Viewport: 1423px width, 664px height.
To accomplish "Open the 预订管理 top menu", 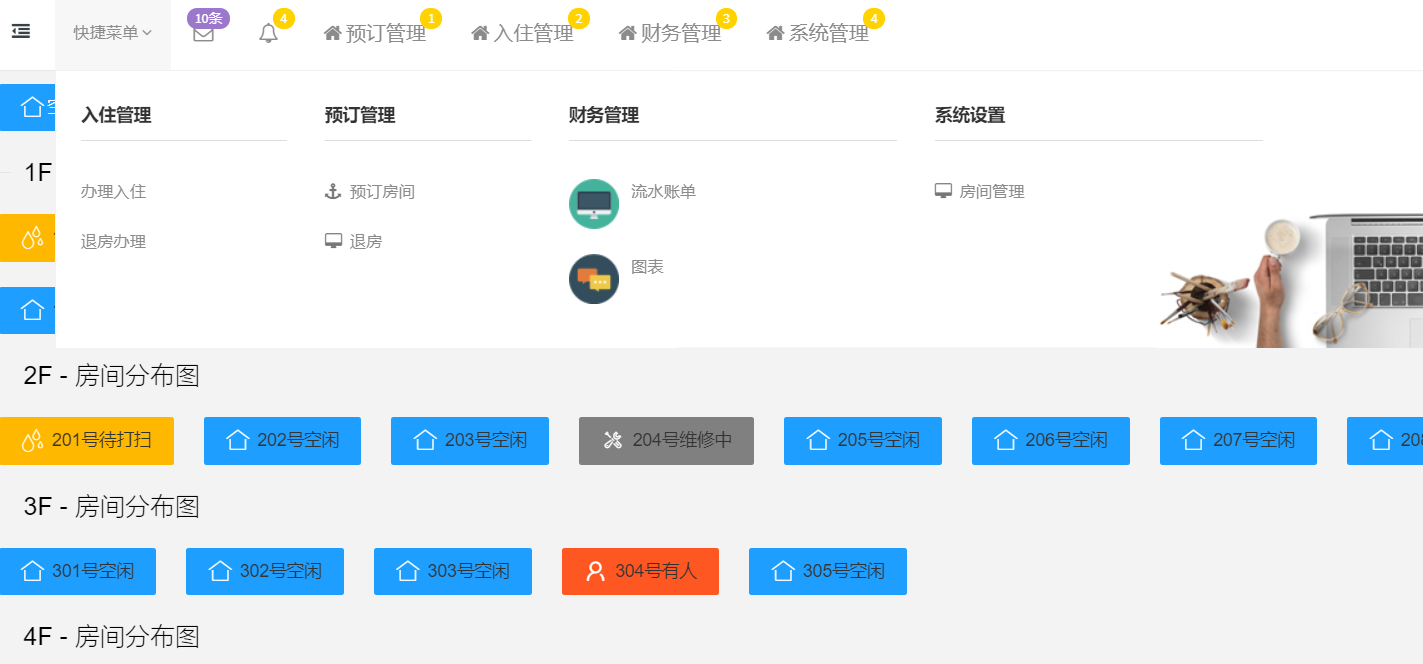I will coord(376,34).
